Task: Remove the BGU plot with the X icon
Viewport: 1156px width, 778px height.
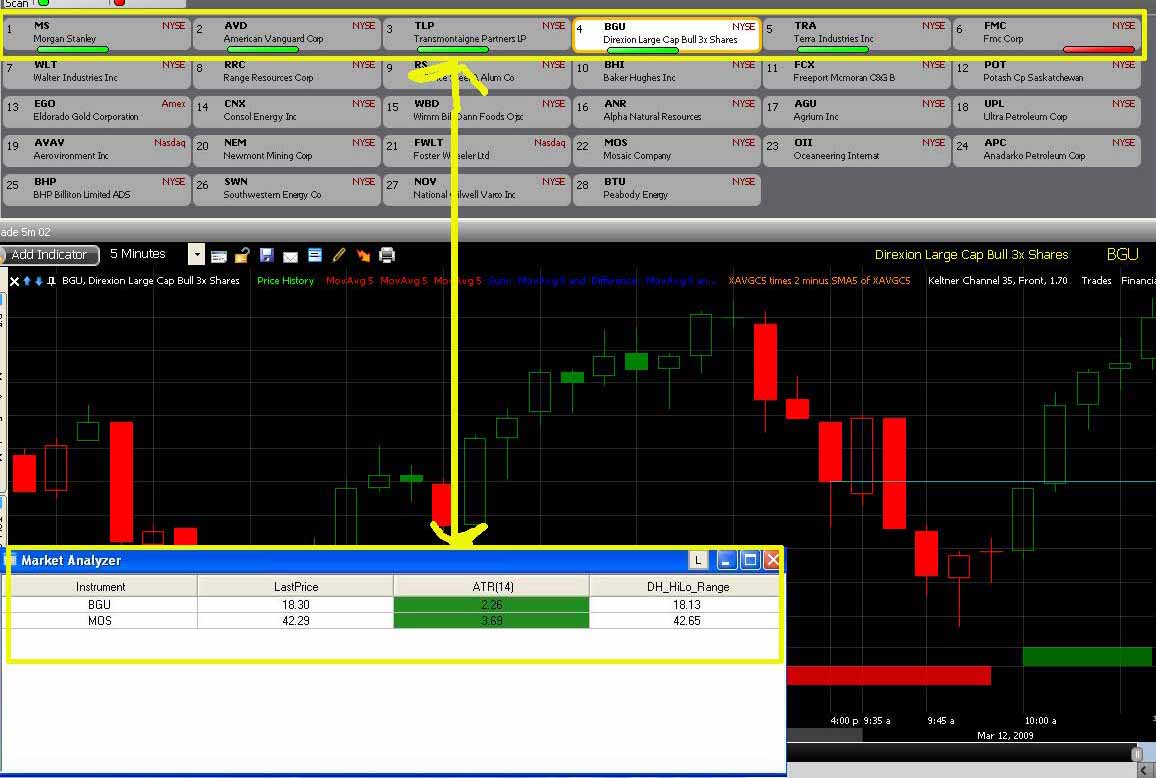Action: pyautogui.click(x=14, y=281)
